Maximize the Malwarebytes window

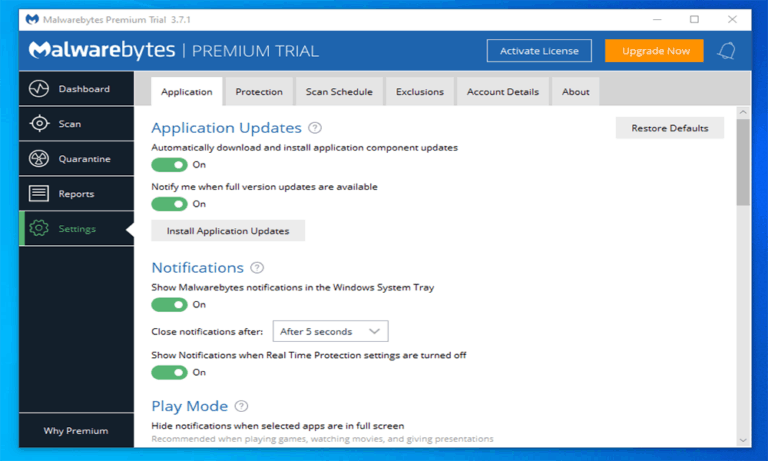pos(695,20)
